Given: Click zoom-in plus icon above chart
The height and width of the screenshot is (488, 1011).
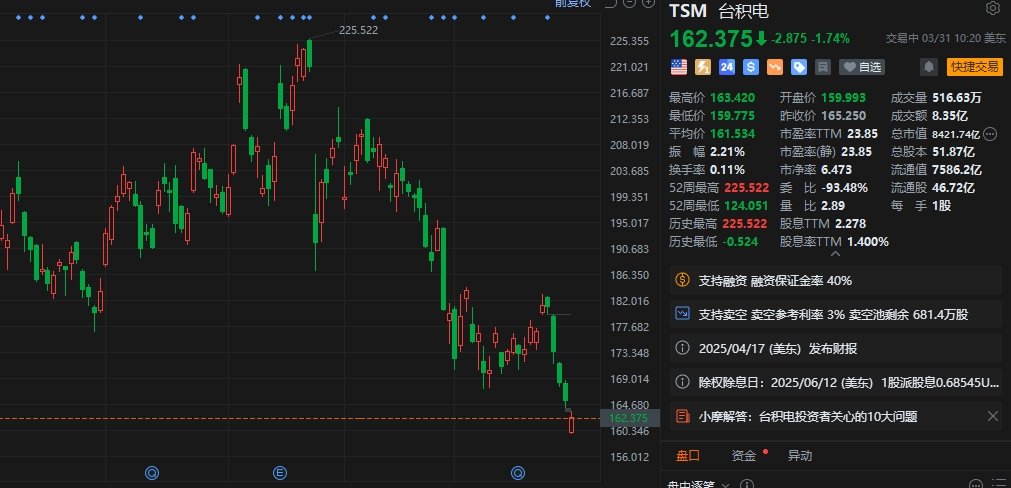Looking at the screenshot, I should [x=648, y=3].
